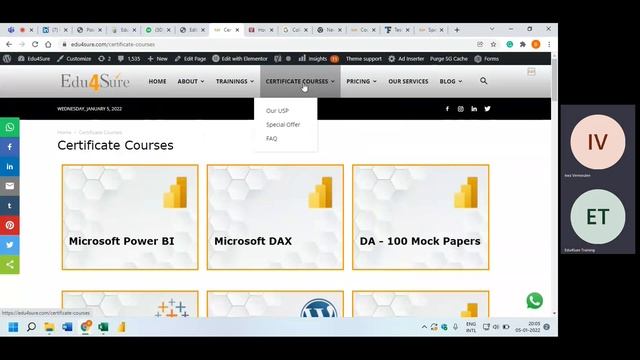
Task: Expand the BLOG menu
Action: click(451, 81)
